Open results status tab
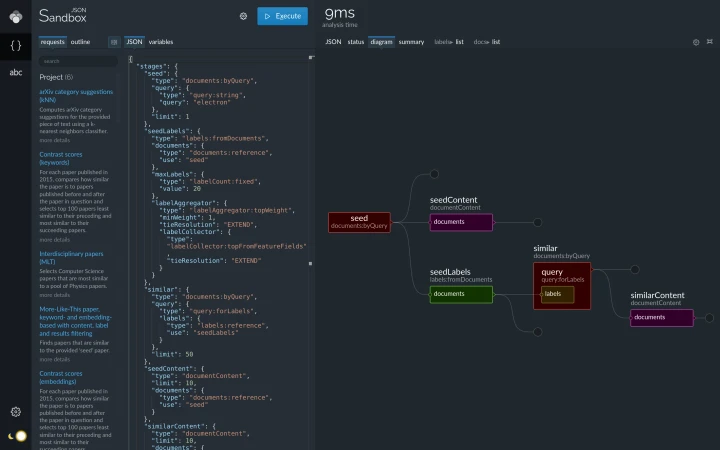The image size is (720, 450). [x=355, y=42]
